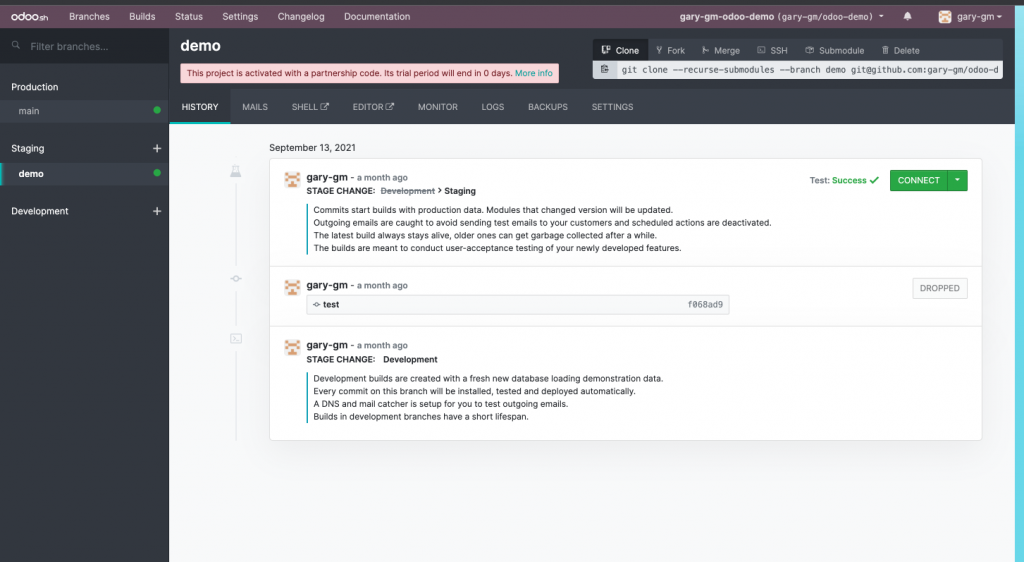This screenshot has width=1024, height=562.
Task: Open the Branches menu
Action: [89, 16]
